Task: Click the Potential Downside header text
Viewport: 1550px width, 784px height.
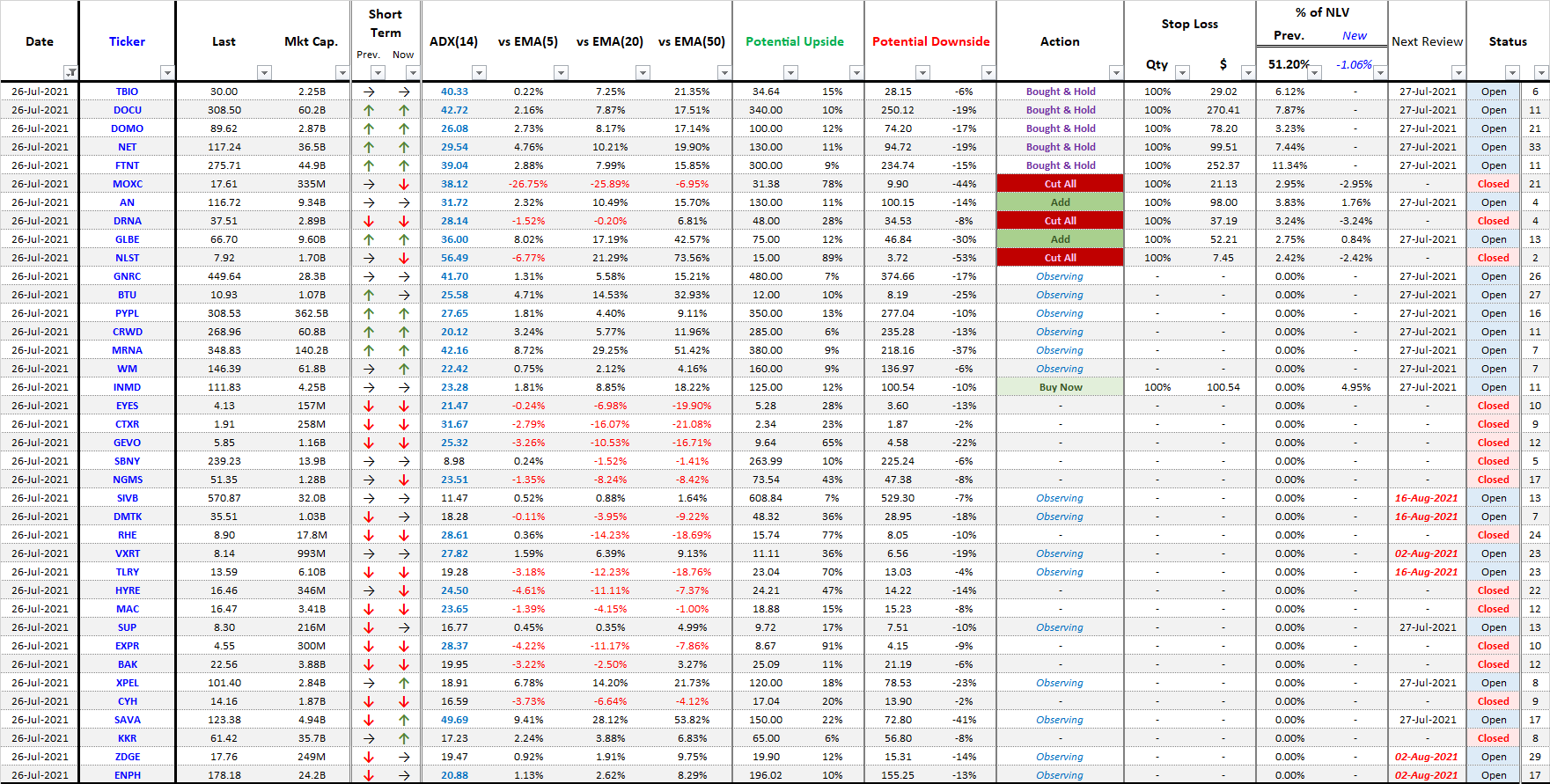Action: [x=931, y=41]
